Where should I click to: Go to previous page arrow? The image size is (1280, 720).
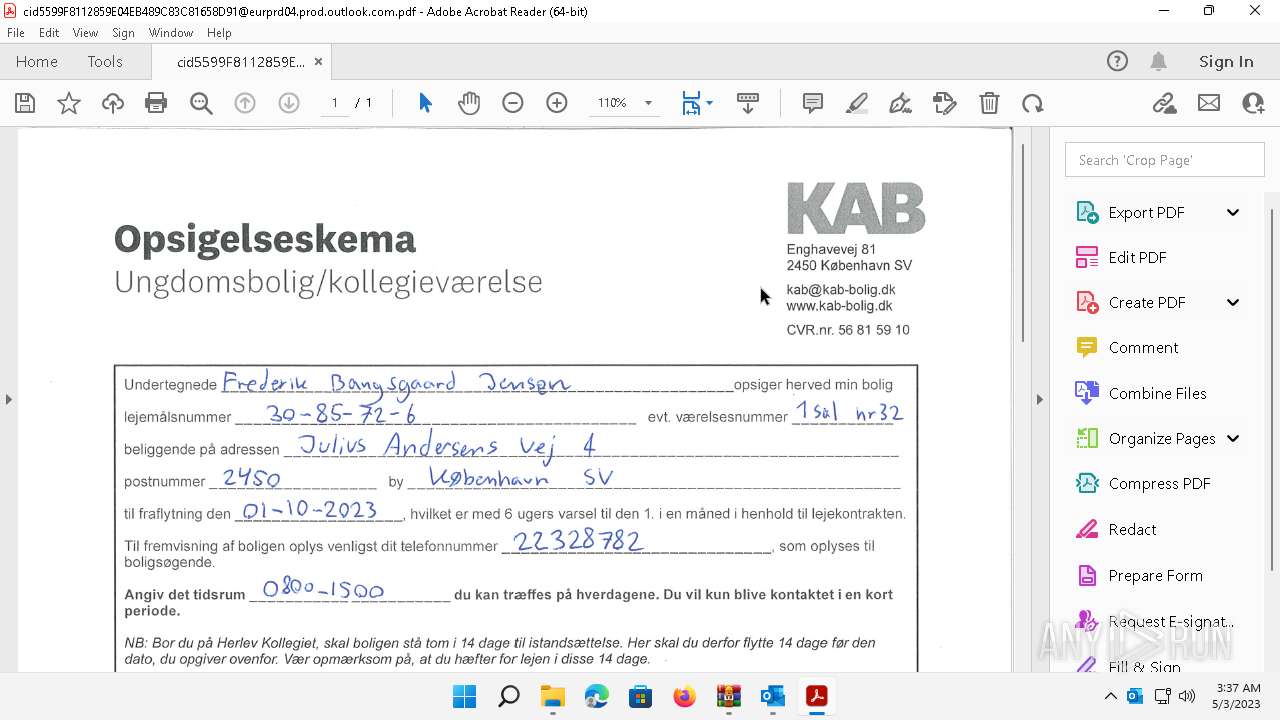(x=245, y=103)
